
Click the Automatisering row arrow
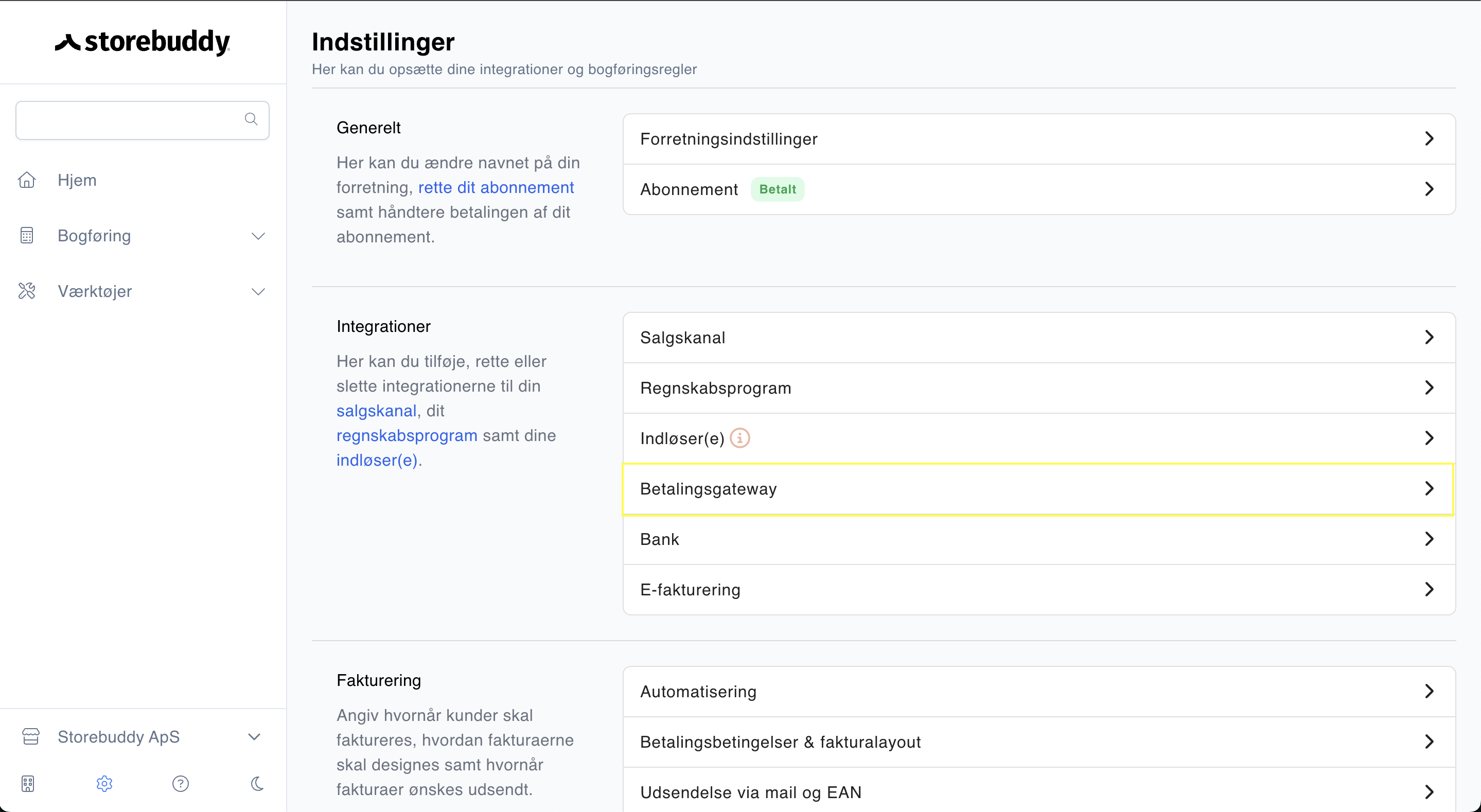[1429, 691]
